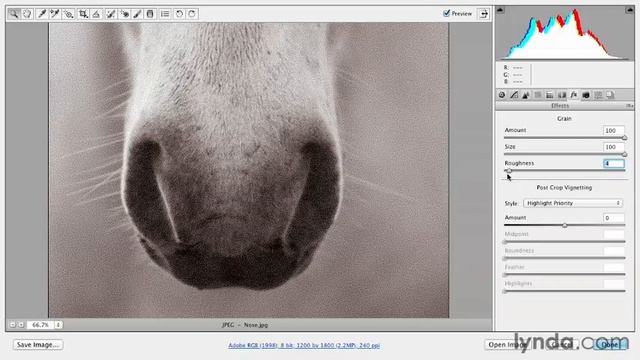Click the Roughness value field
The width and height of the screenshot is (640, 360).
(613, 163)
